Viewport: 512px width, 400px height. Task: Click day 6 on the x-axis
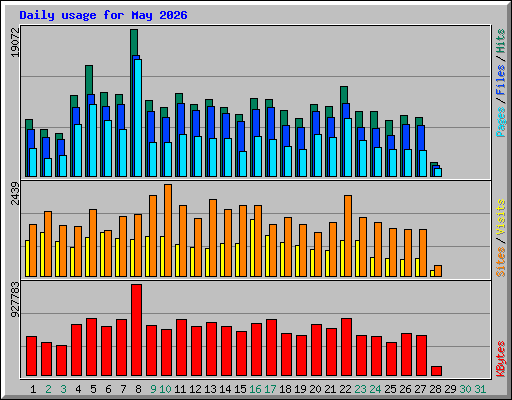(108, 389)
